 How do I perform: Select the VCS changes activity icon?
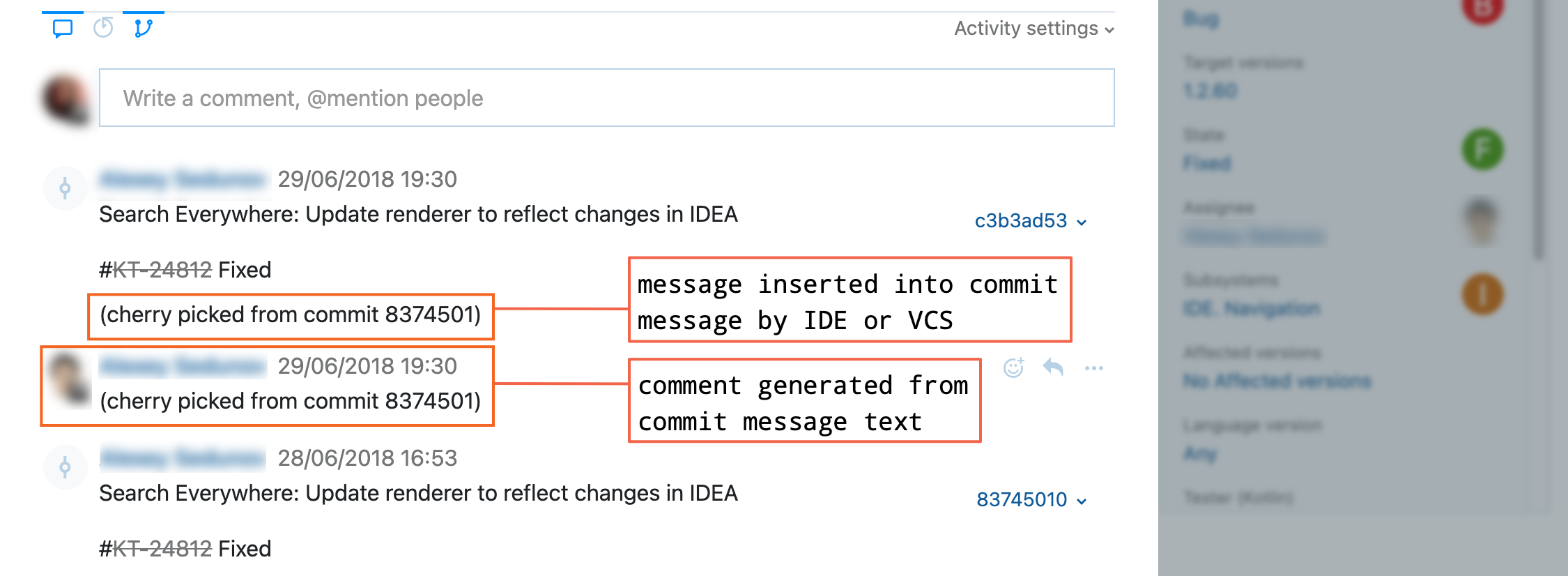143,28
